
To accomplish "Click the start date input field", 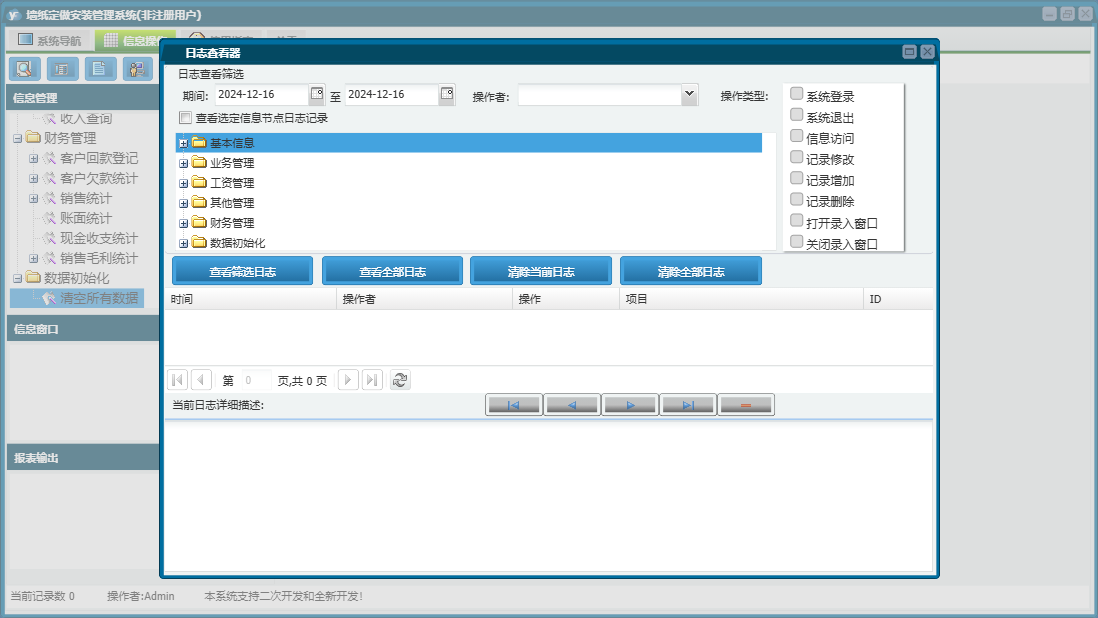I will (262, 94).
